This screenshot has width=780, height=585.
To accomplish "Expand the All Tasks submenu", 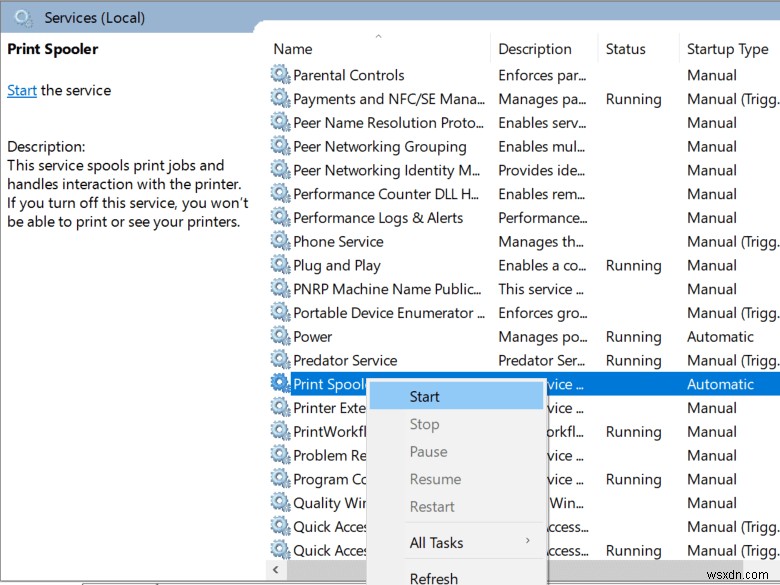I will 456,542.
